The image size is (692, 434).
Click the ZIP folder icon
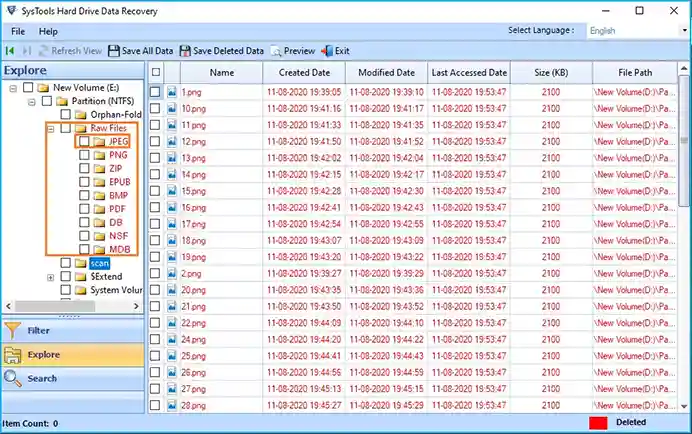click(100, 169)
